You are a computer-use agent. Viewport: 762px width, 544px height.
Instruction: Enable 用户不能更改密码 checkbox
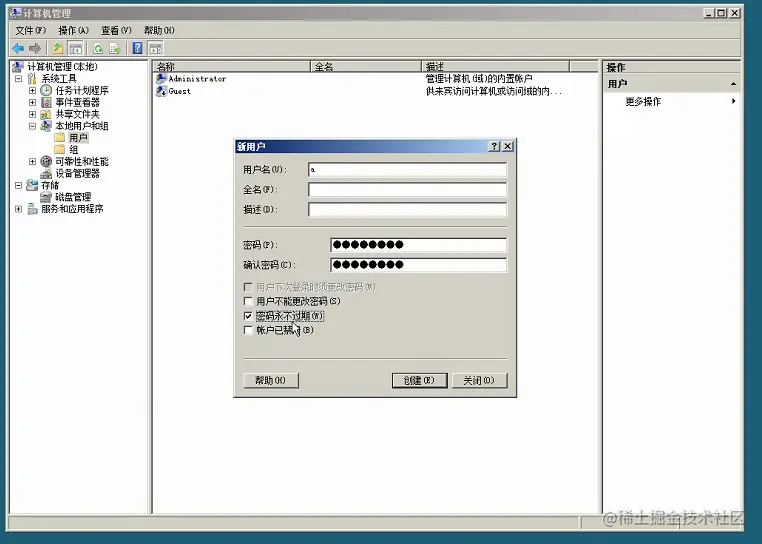click(x=248, y=301)
